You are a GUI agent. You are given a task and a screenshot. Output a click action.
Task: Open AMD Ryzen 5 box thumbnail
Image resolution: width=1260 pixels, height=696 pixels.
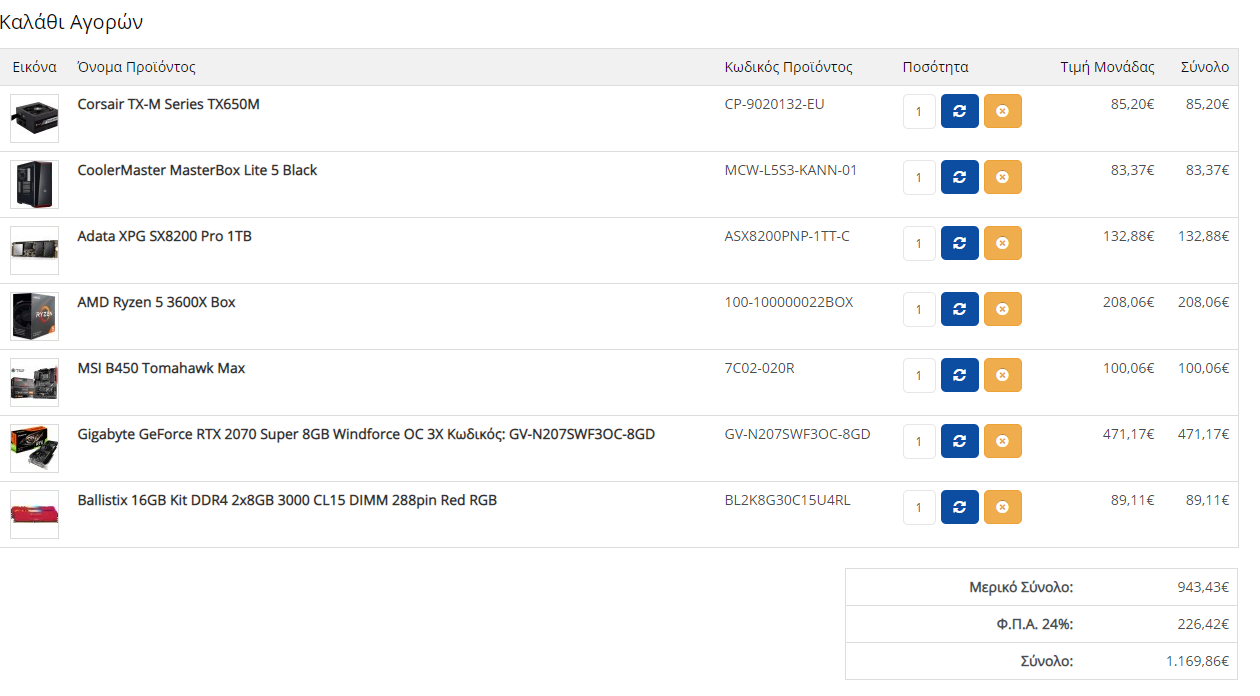point(34,316)
